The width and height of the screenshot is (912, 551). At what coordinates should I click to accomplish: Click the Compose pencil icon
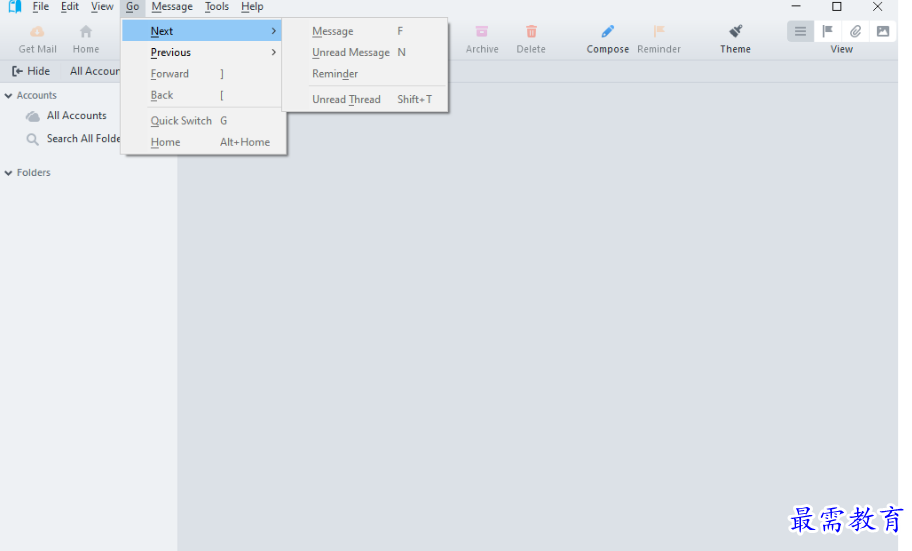coord(607,31)
